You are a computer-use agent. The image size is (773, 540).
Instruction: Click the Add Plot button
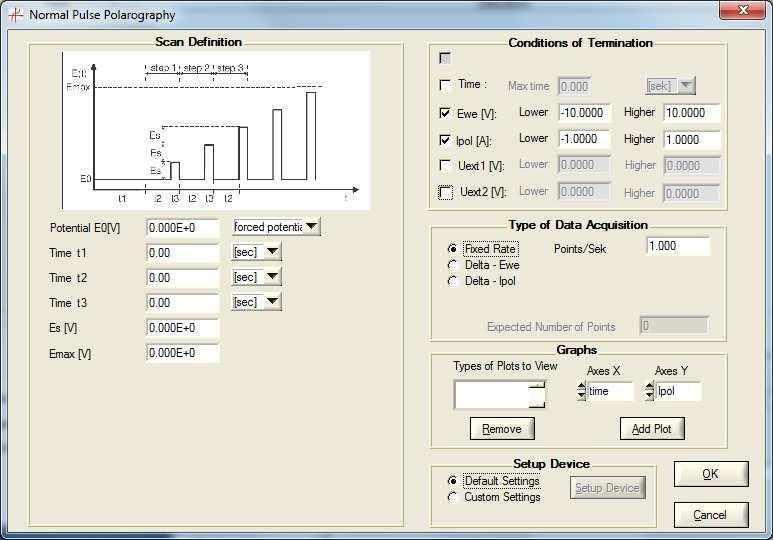[652, 429]
